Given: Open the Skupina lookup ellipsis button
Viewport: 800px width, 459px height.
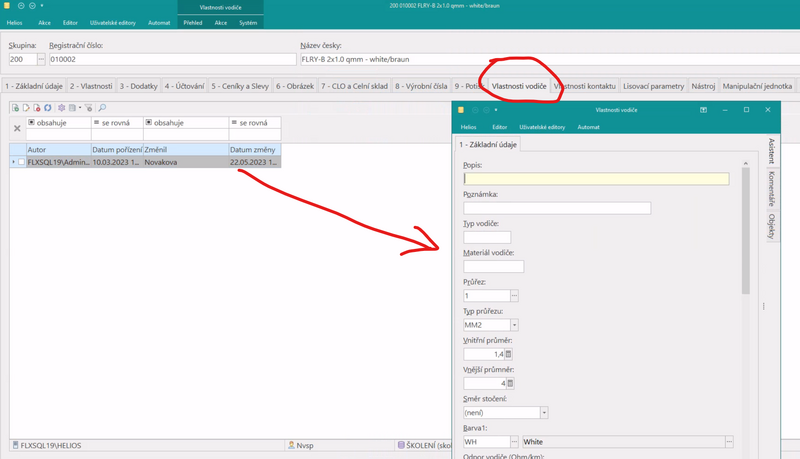Looking at the screenshot, I should (x=41, y=60).
